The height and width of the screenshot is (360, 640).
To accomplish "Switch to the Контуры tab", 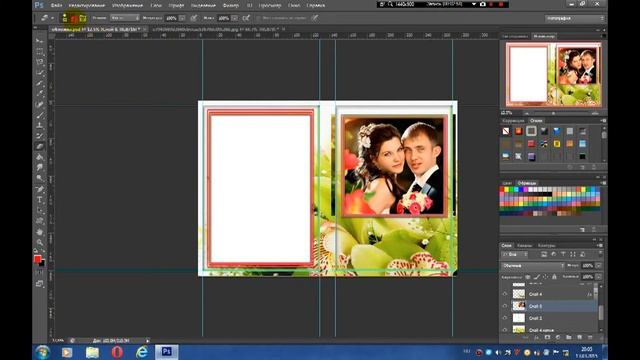I will tap(546, 245).
